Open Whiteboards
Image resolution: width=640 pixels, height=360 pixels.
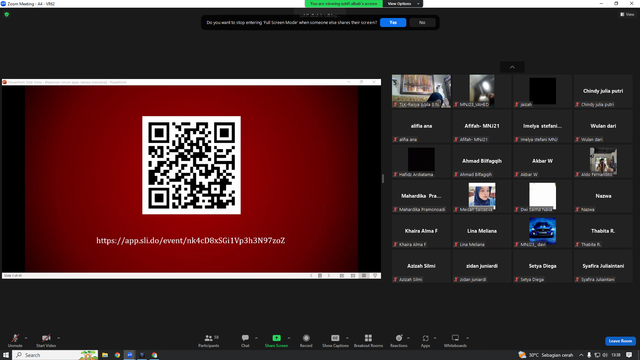pyautogui.click(x=455, y=340)
